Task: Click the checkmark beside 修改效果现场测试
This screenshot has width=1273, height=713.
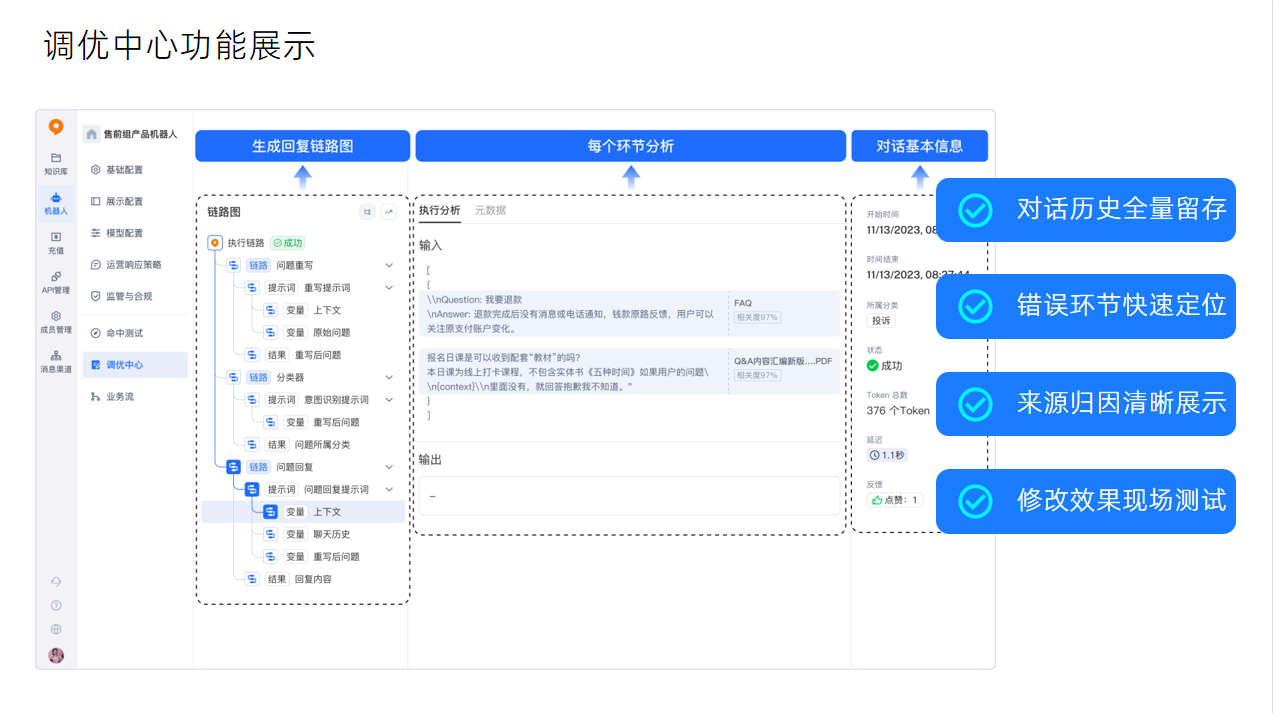Action: tap(975, 501)
